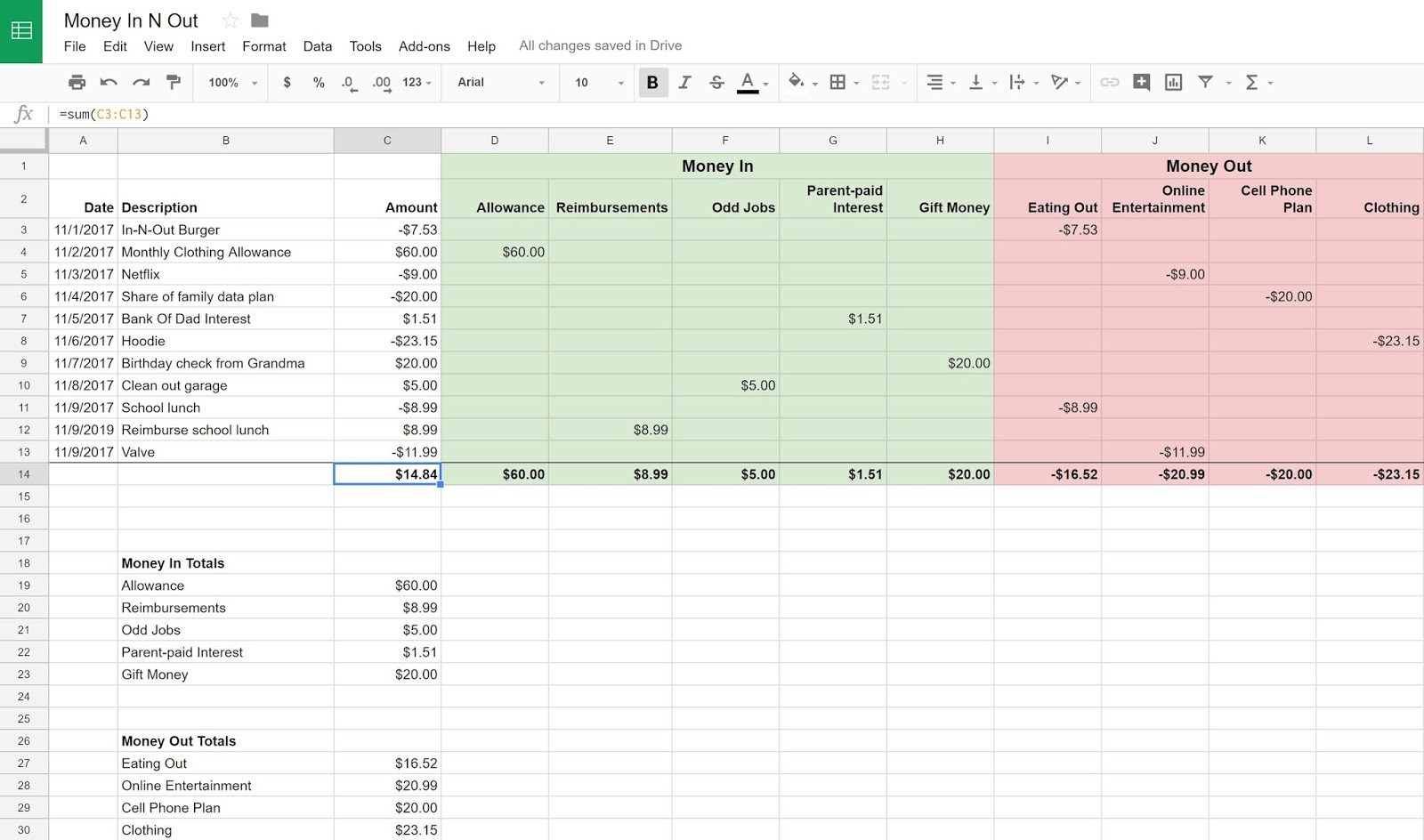Expand the filter views arrow
The height and width of the screenshot is (840, 1424).
click(1228, 83)
